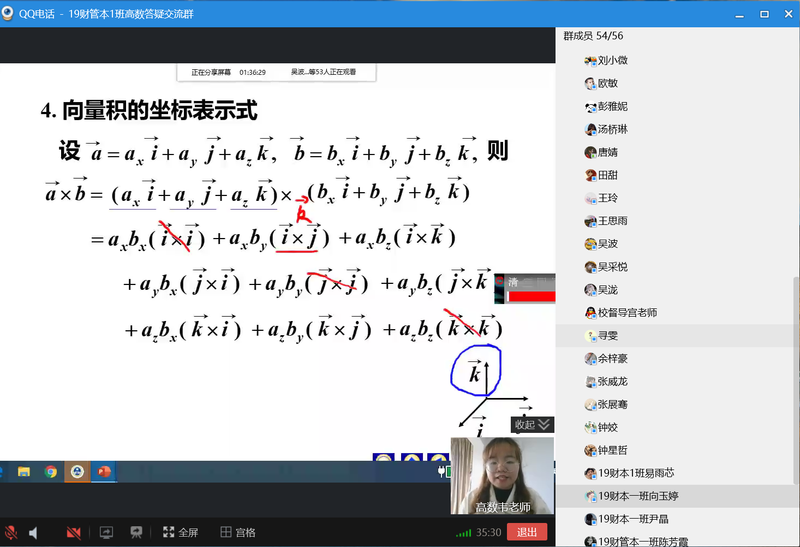Click the share screen icon

click(x=106, y=533)
